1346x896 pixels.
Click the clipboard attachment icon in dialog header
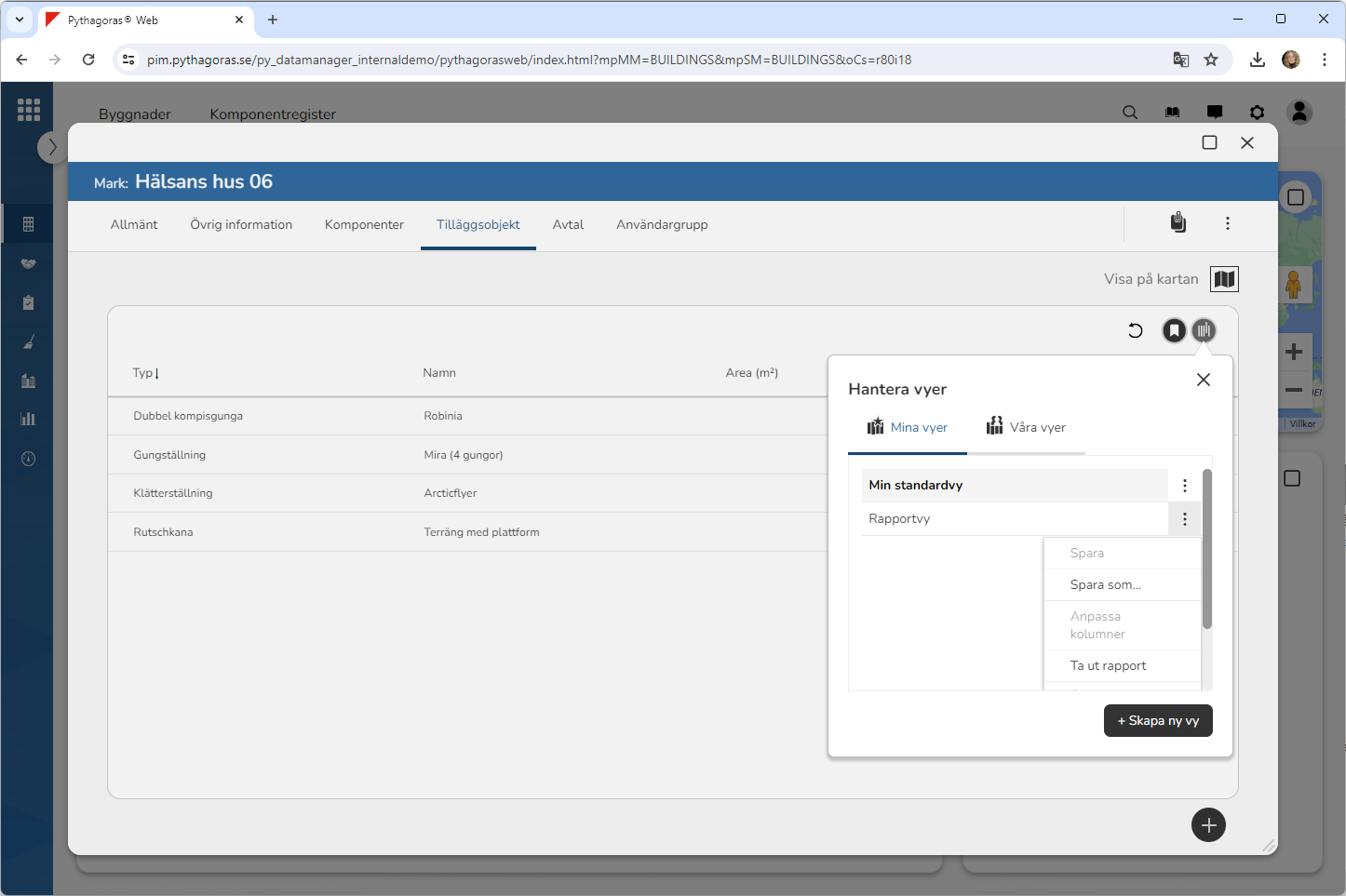pos(1178,223)
